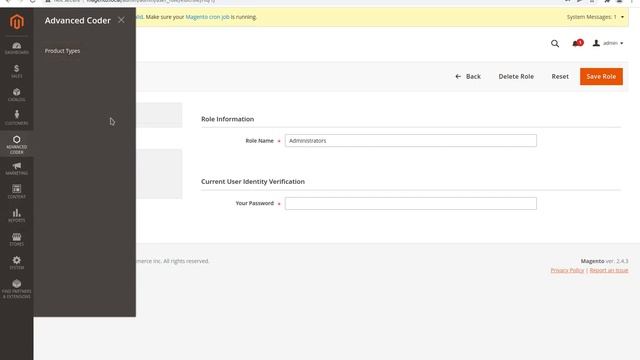
Task: Select the Advanced Coder sidebar item
Action: coord(17,144)
